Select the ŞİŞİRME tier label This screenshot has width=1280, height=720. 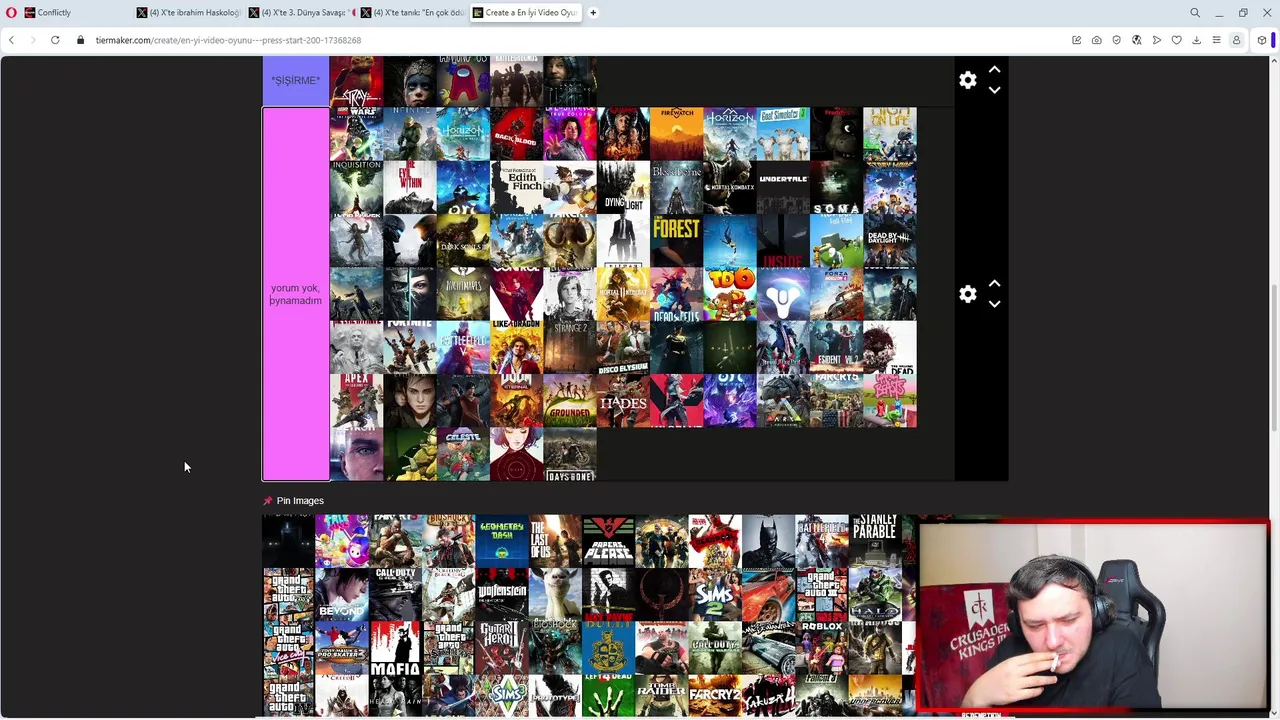point(295,80)
